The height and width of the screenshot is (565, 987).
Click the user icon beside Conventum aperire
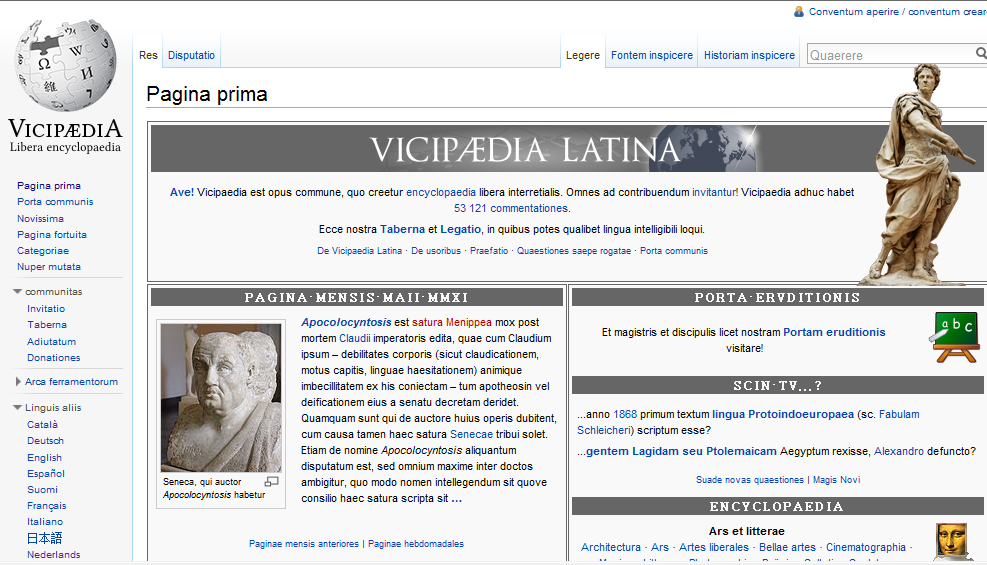click(x=799, y=11)
